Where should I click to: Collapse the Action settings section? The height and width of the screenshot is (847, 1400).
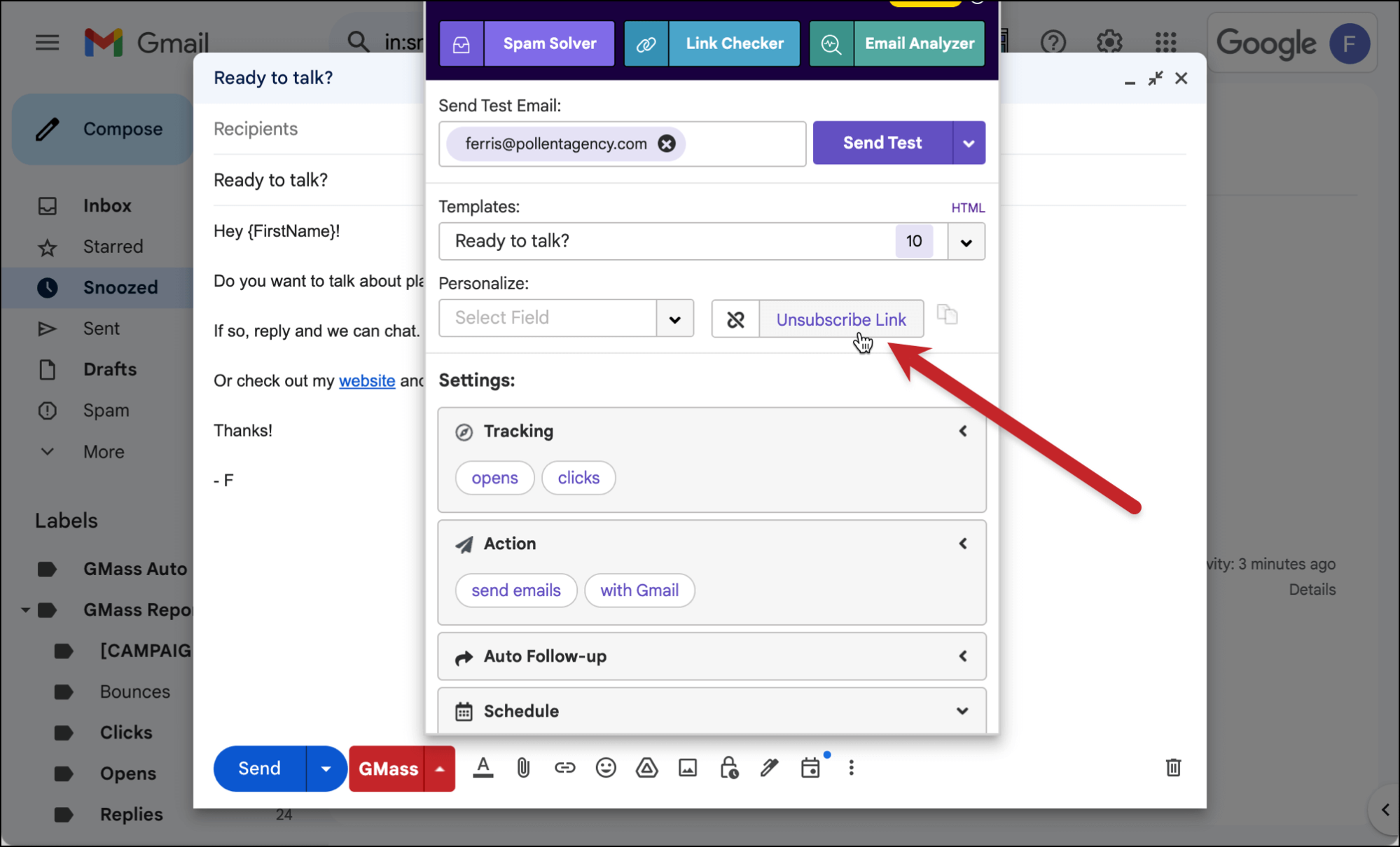[963, 544]
